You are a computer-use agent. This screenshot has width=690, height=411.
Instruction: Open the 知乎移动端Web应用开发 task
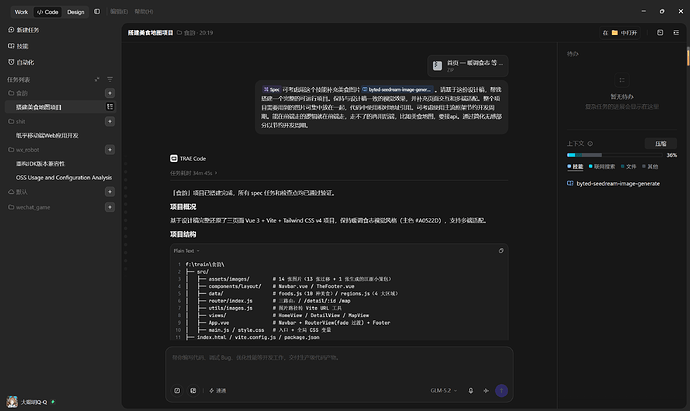coord(47,136)
